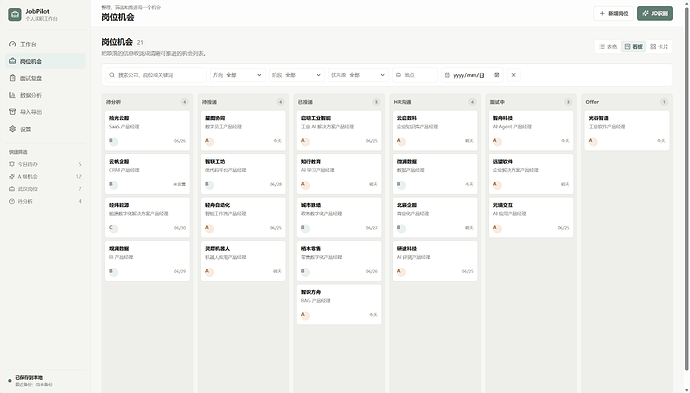The image size is (690, 393).
Task: Open 设置 via the gear icon
Action: [x=12, y=129]
